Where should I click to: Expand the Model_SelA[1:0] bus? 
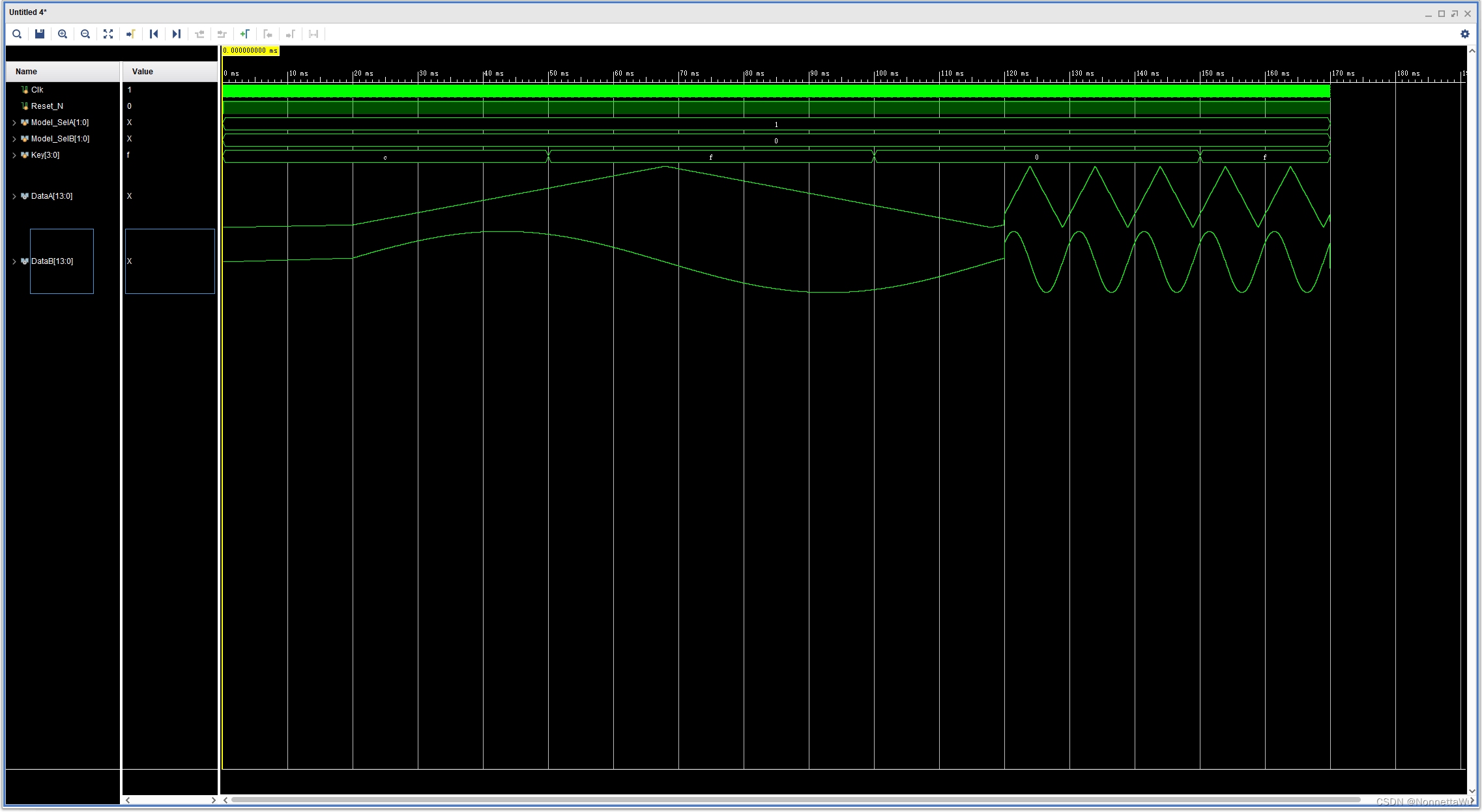point(14,123)
